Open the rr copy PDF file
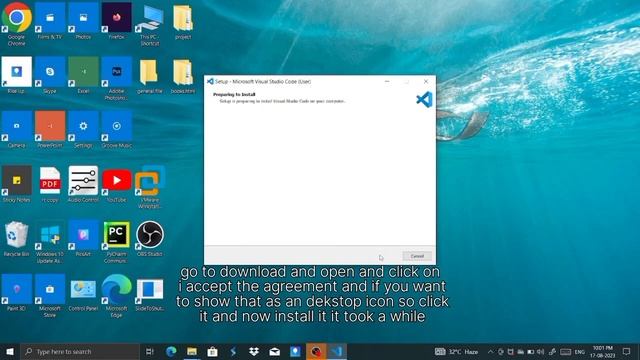The width and height of the screenshot is (640, 360). click(50, 184)
